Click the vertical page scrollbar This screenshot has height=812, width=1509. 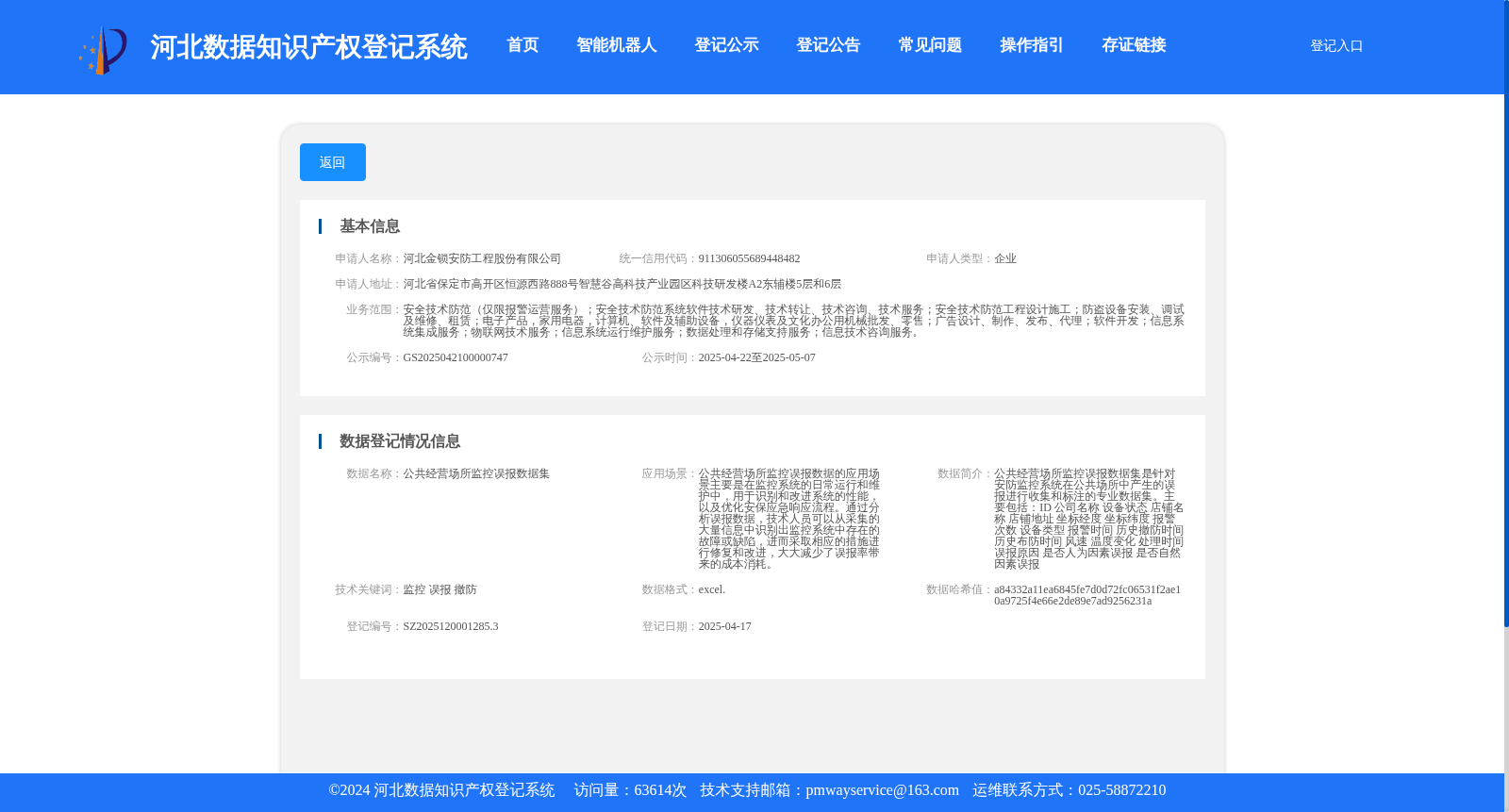click(1506, 313)
